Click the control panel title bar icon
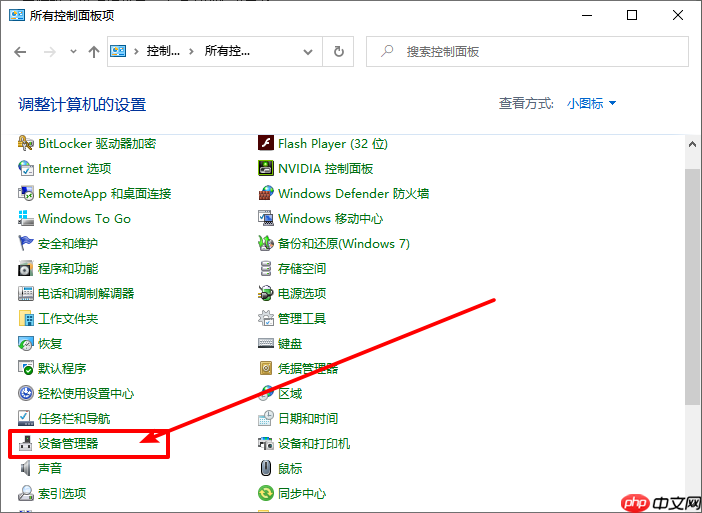Viewport: 702px width, 513px height. coord(17,15)
